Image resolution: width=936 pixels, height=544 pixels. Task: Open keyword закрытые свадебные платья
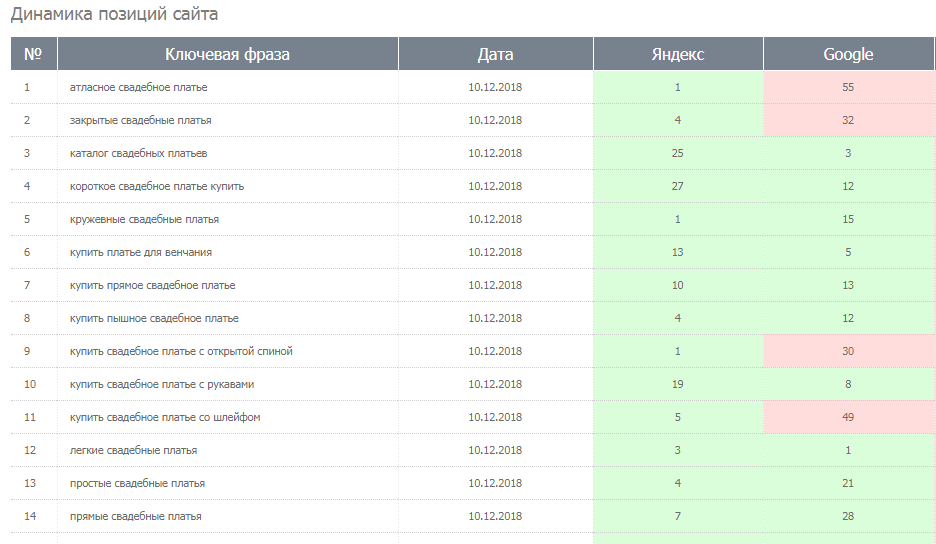[x=140, y=120]
